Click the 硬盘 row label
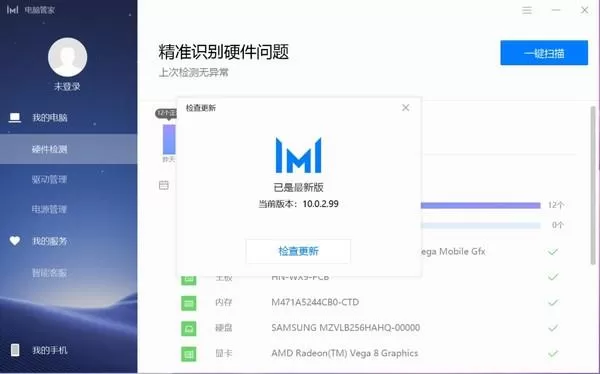The width and height of the screenshot is (600, 374). (x=224, y=328)
